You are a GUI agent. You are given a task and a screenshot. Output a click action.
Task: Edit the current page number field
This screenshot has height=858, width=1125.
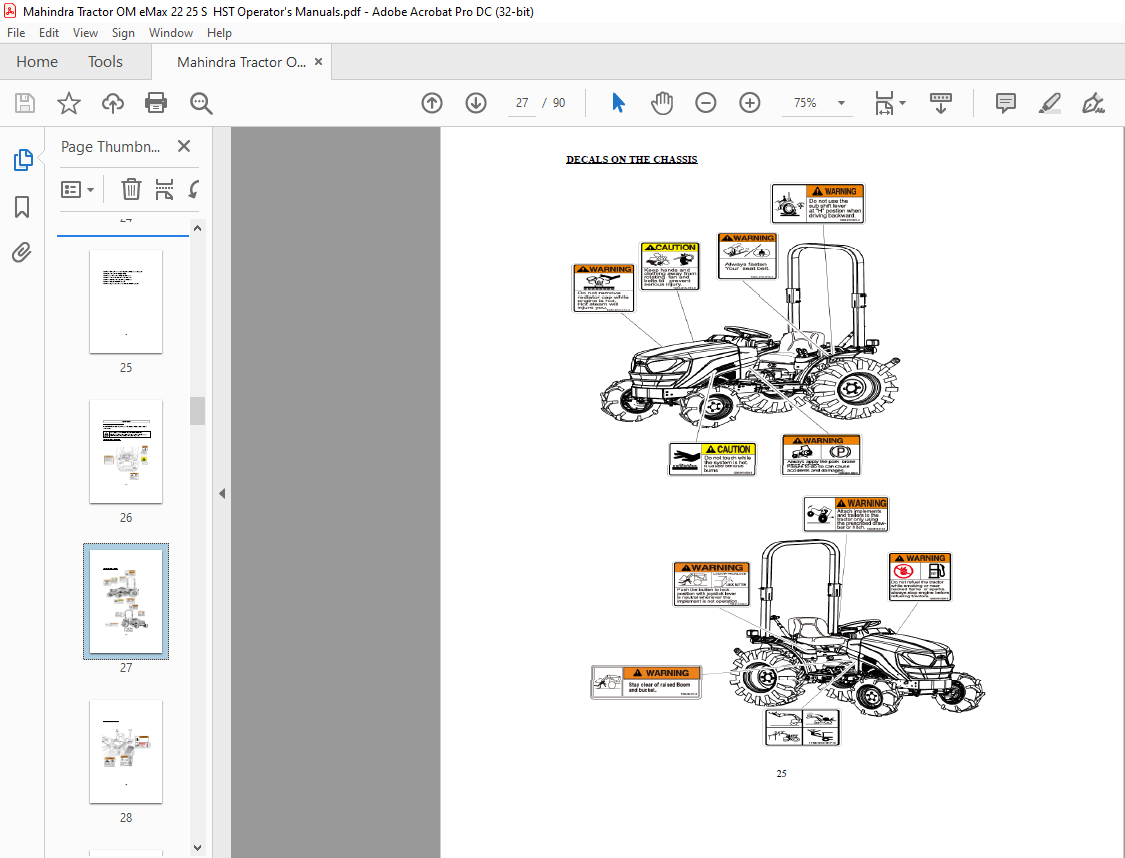pyautogui.click(x=522, y=103)
